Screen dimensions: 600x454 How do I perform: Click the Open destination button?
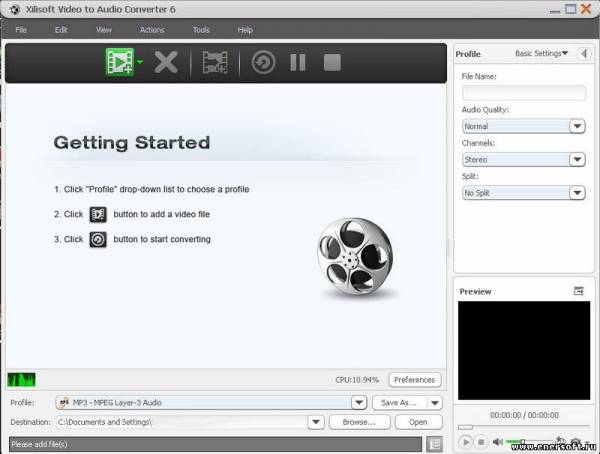(x=418, y=422)
